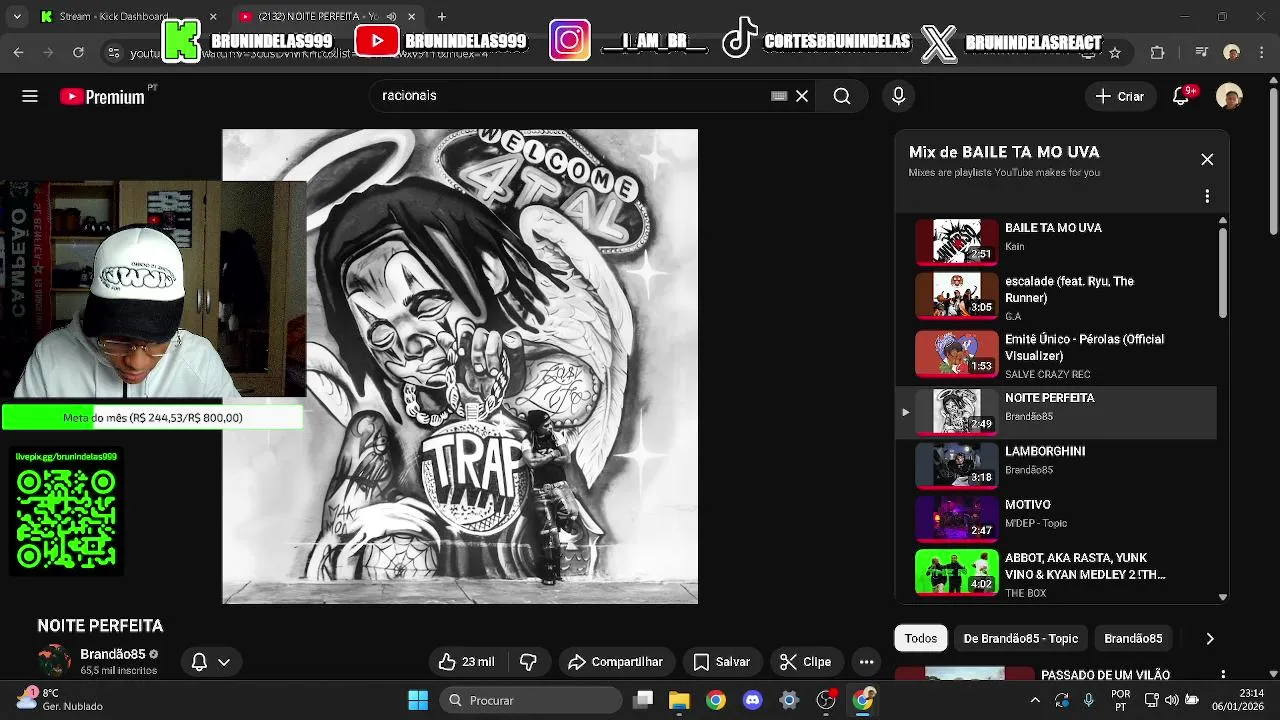
Task: Open the account avatar menu
Action: [x=1229, y=96]
